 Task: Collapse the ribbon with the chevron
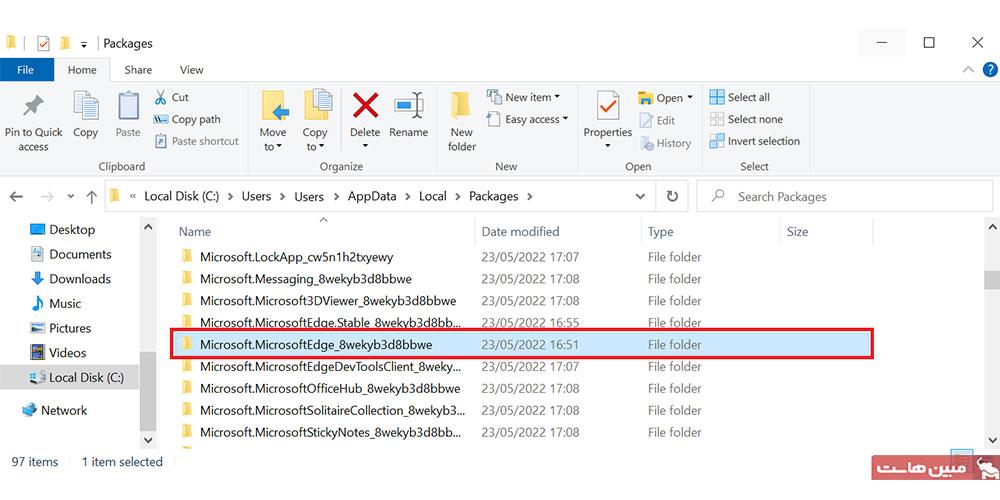[x=968, y=70]
